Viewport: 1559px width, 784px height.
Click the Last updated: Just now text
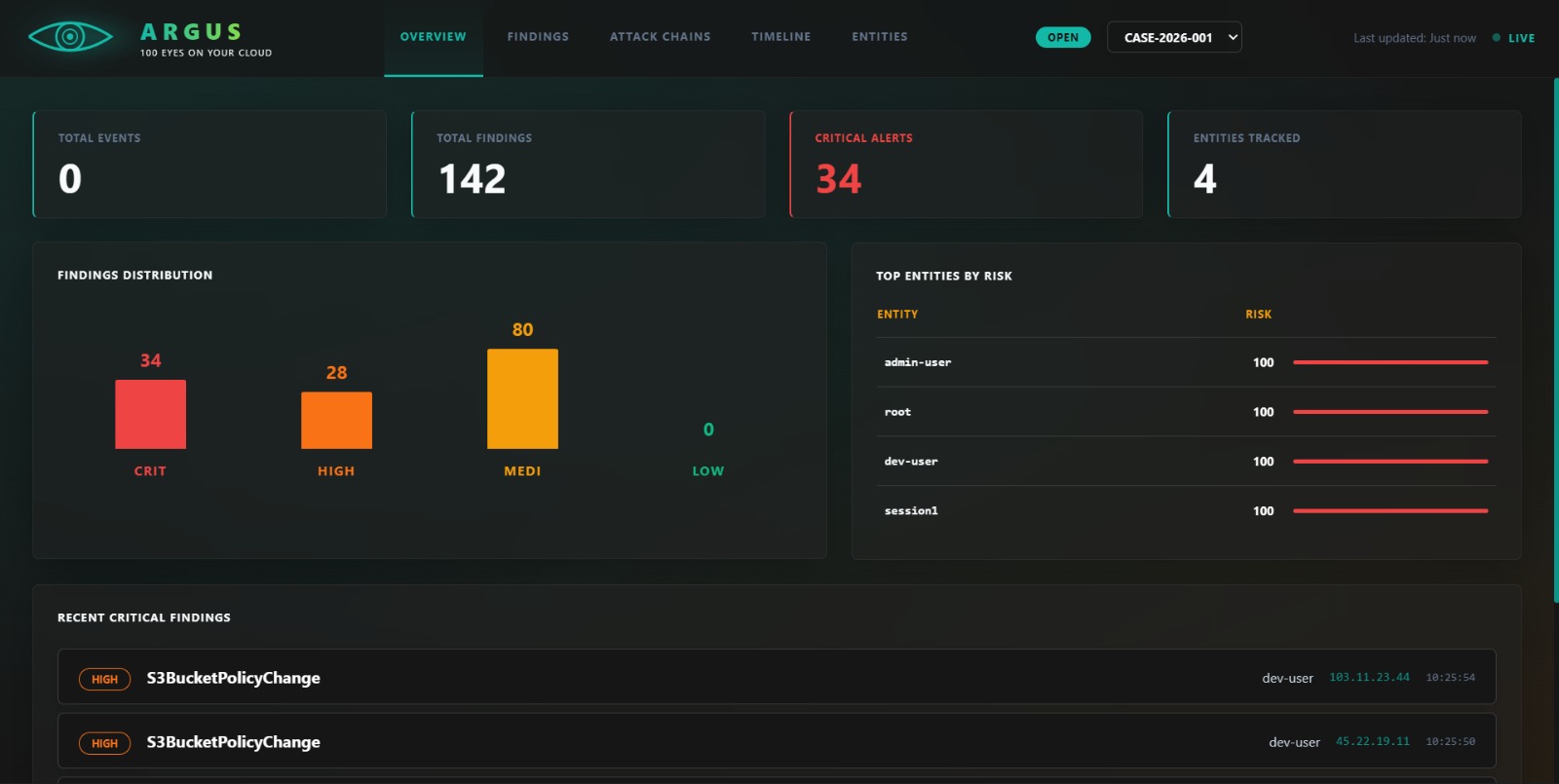pos(1415,38)
